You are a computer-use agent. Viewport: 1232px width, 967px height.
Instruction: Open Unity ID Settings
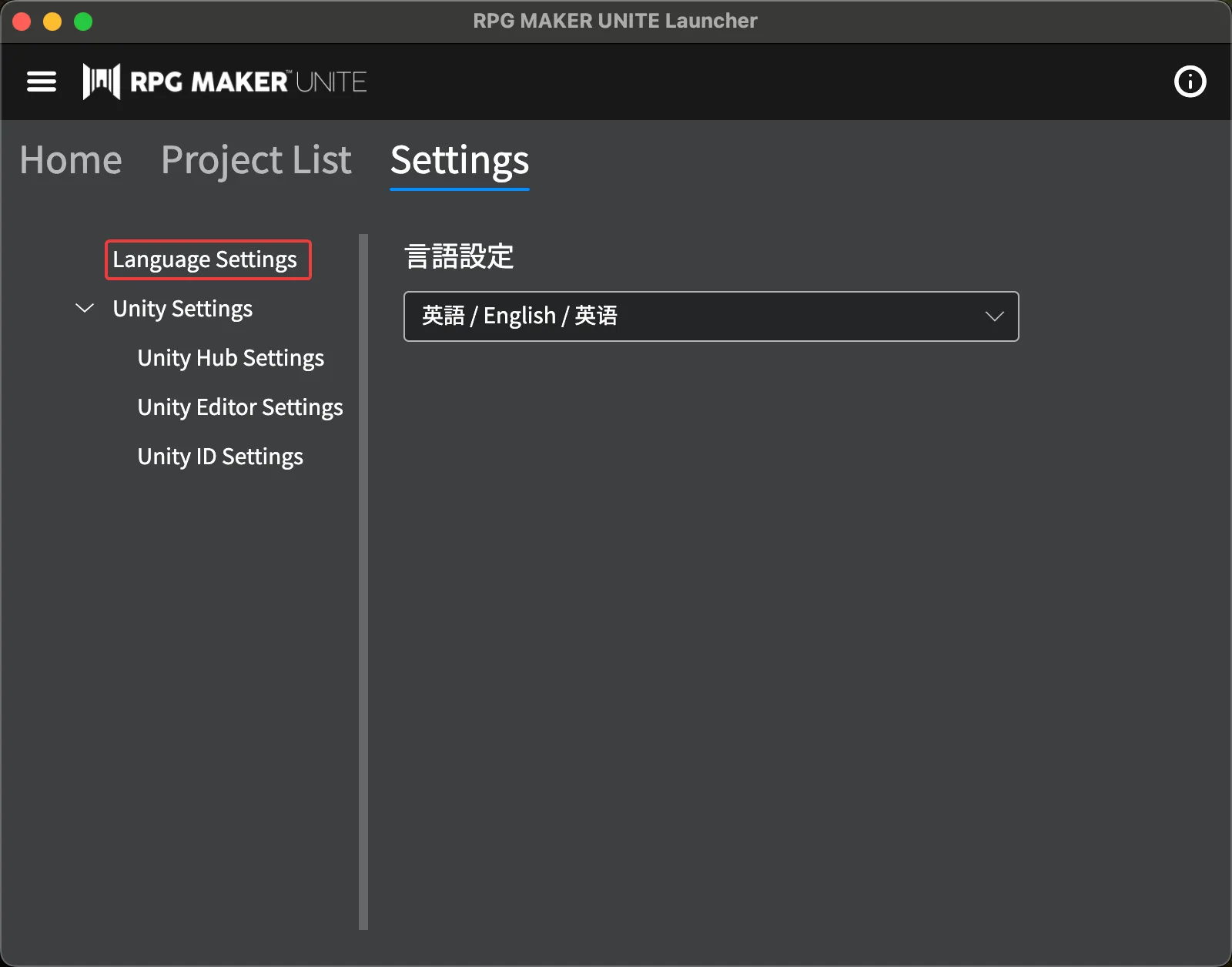tap(220, 457)
